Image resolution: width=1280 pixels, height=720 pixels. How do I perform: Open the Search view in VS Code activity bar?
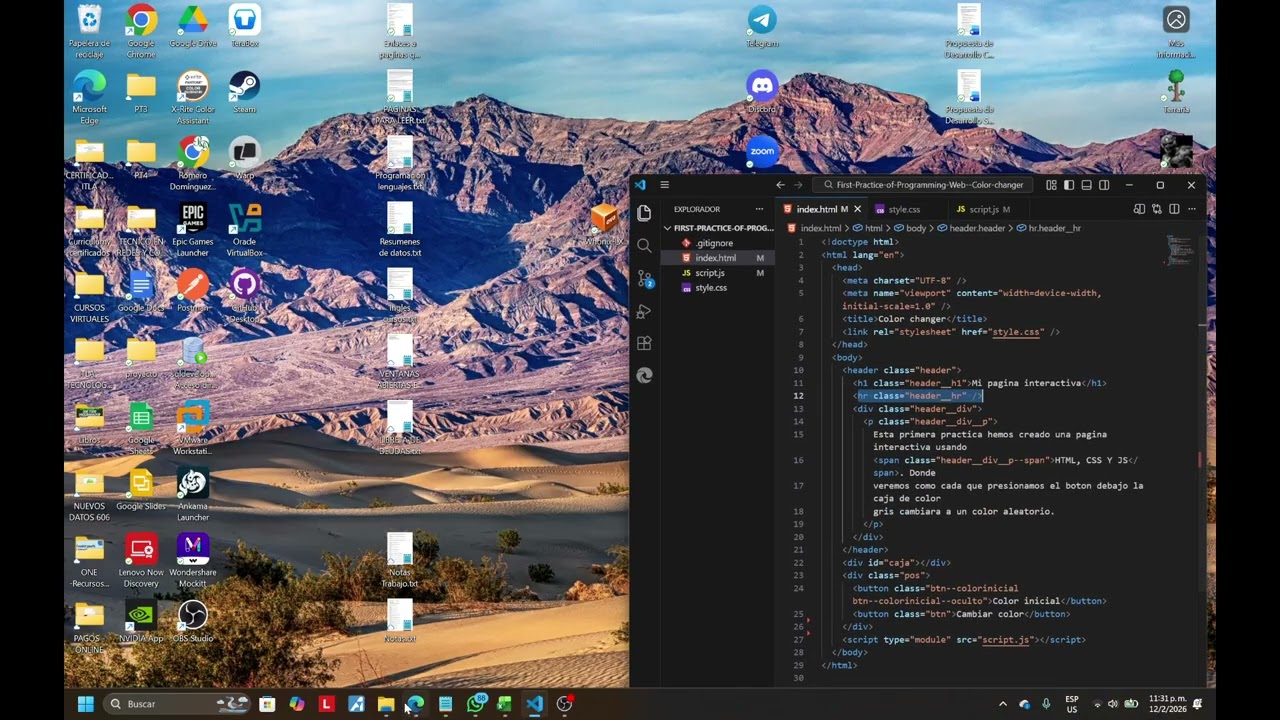(x=645, y=246)
